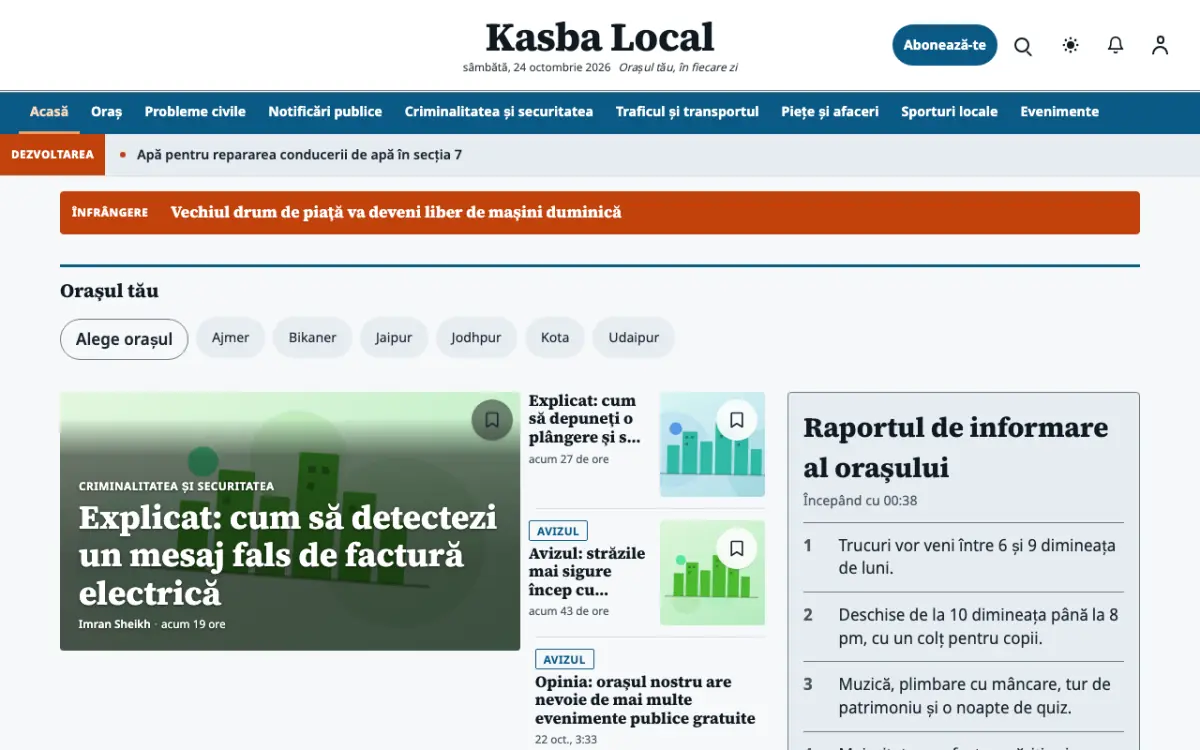Click 'Orașul tău' section heading
The width and height of the screenshot is (1200, 750).
click(x=109, y=291)
